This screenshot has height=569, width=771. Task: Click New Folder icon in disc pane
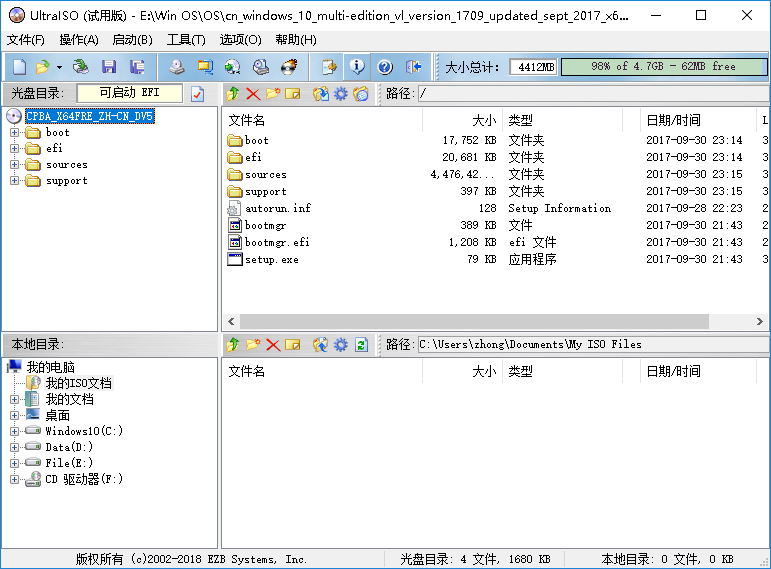click(x=273, y=93)
